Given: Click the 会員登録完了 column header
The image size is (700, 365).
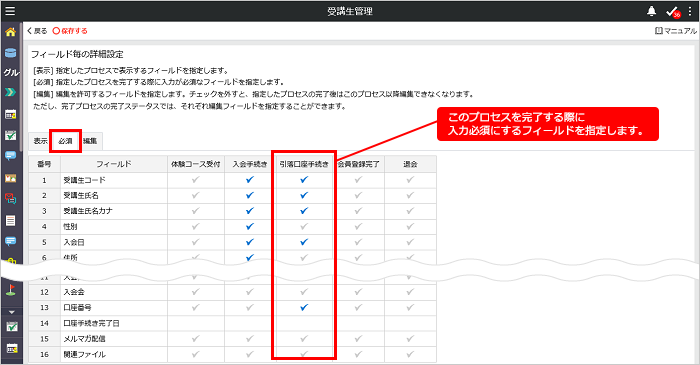Looking at the screenshot, I should click(x=358, y=164).
